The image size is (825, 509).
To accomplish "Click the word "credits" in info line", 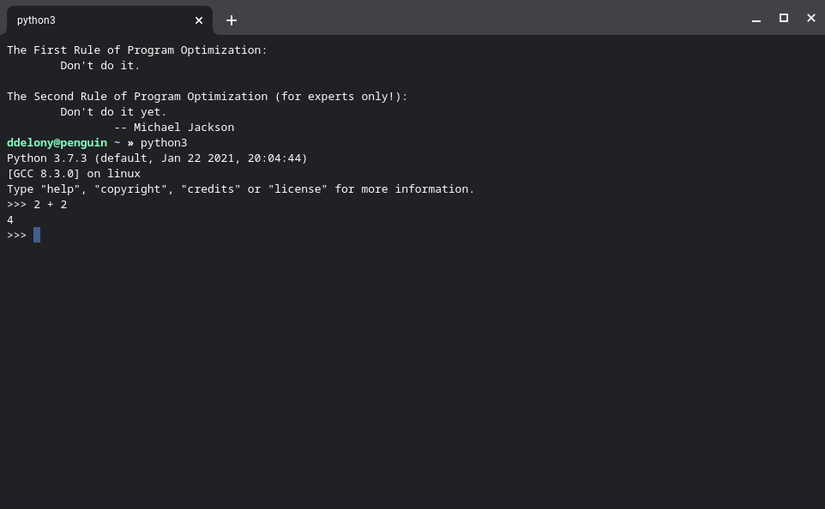I will pyautogui.click(x=207, y=189).
